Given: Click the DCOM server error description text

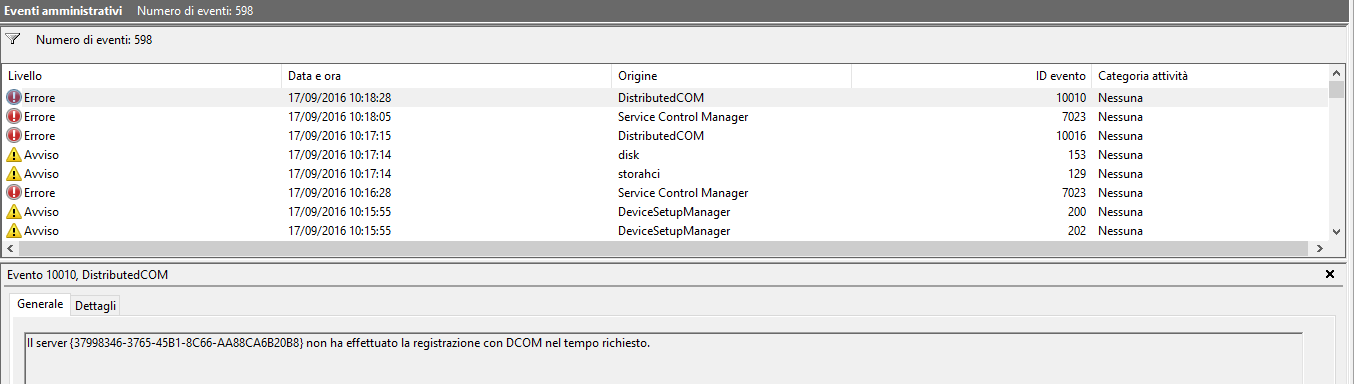Looking at the screenshot, I should pos(339,344).
